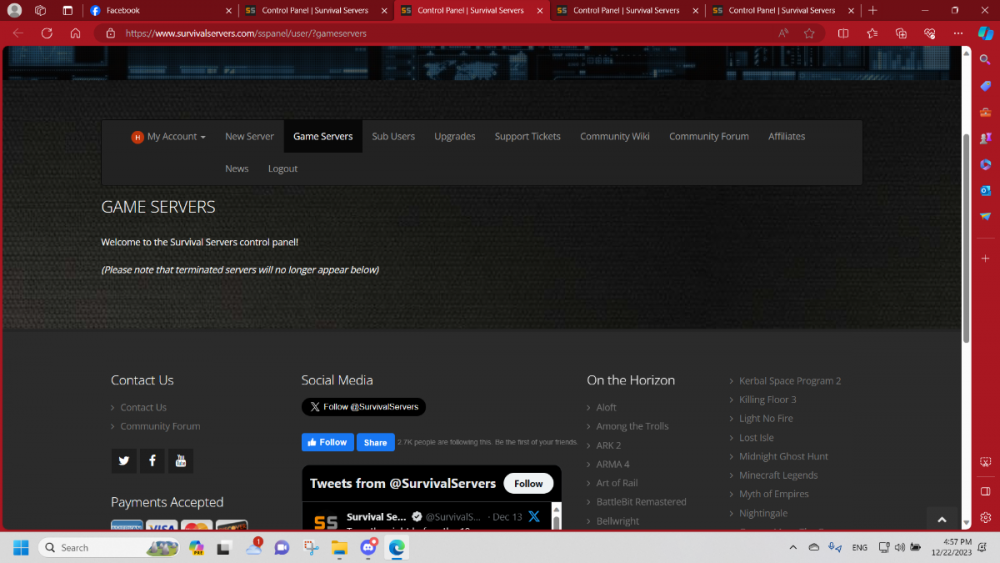
Task: Open the Chat icon in the taskbar
Action: coord(282,547)
